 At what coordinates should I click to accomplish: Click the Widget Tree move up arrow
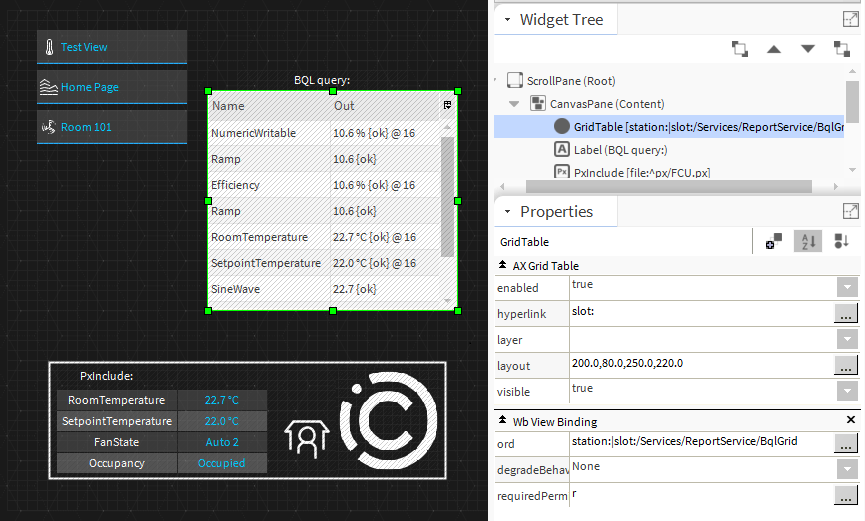(x=773, y=48)
